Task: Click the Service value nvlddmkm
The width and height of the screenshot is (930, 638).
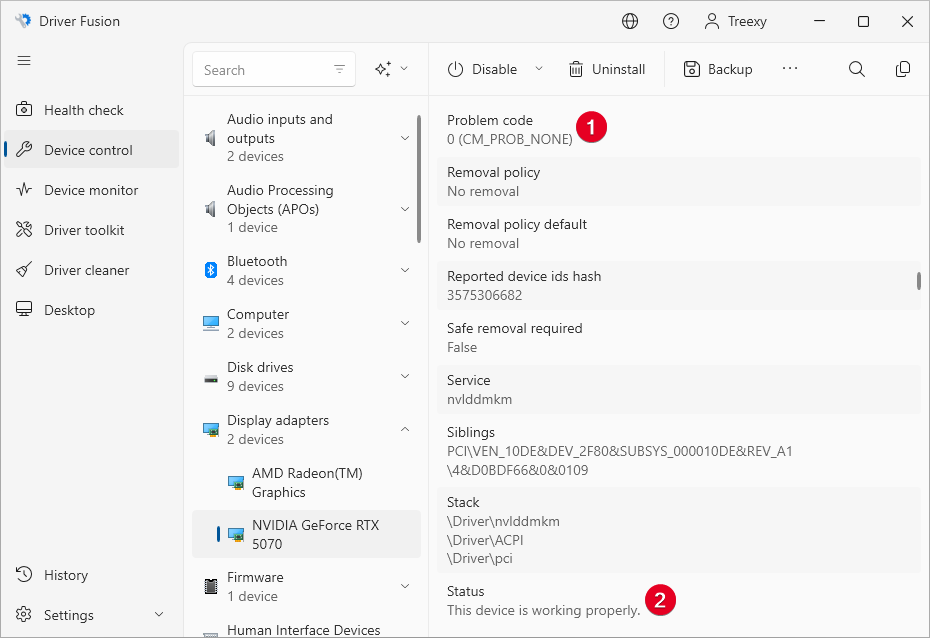Action: click(x=479, y=400)
